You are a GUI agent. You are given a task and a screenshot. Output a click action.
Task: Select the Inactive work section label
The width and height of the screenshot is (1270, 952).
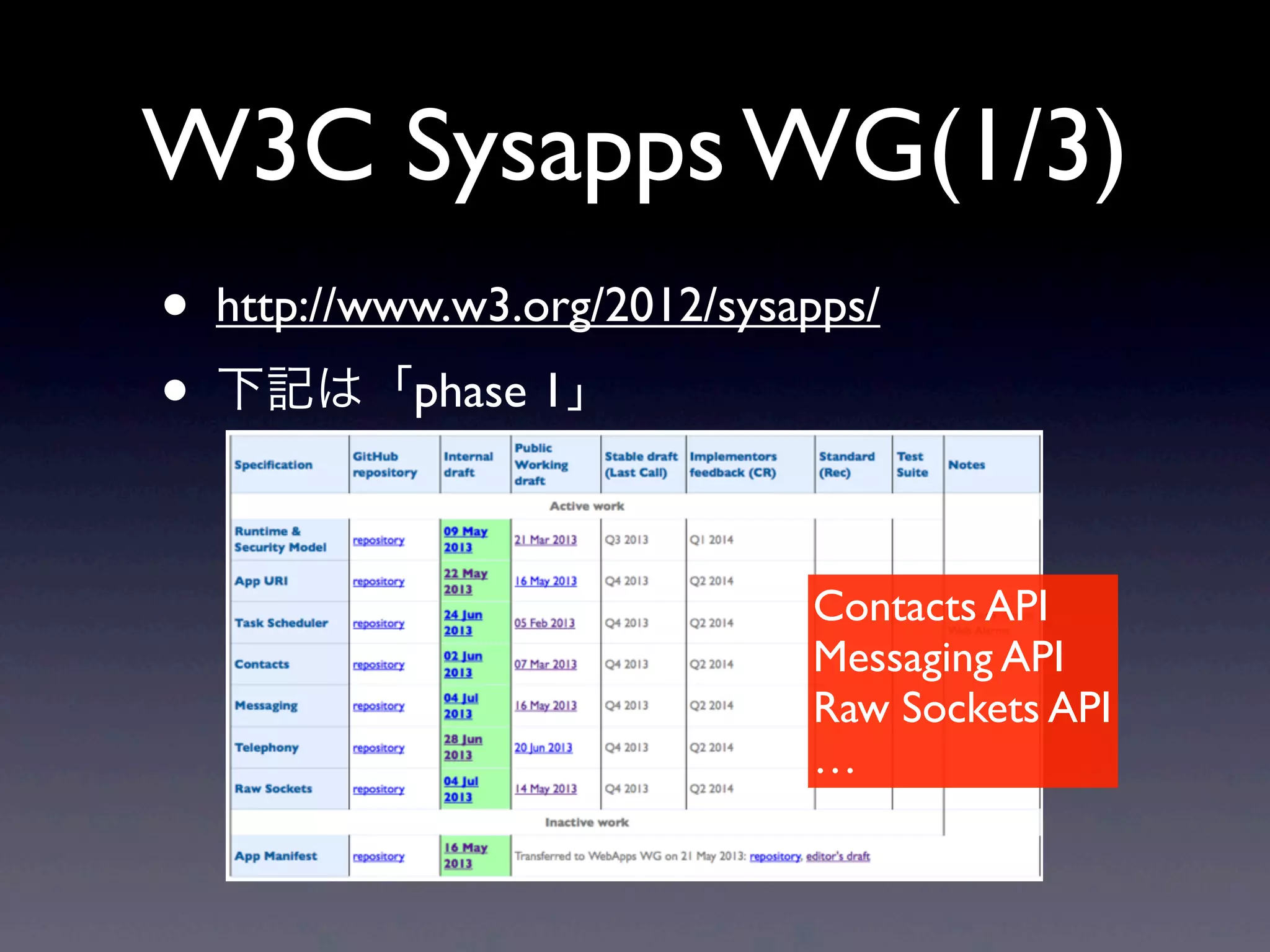pyautogui.click(x=587, y=822)
